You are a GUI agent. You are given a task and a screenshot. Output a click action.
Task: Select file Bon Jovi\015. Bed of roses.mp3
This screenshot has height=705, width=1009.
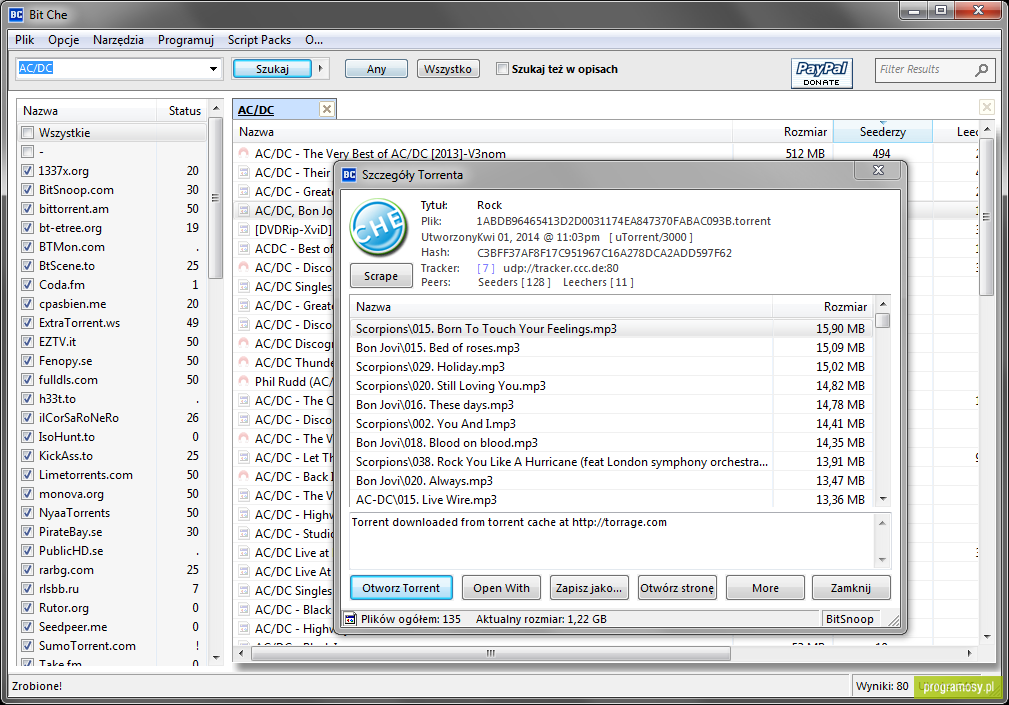(x=561, y=348)
